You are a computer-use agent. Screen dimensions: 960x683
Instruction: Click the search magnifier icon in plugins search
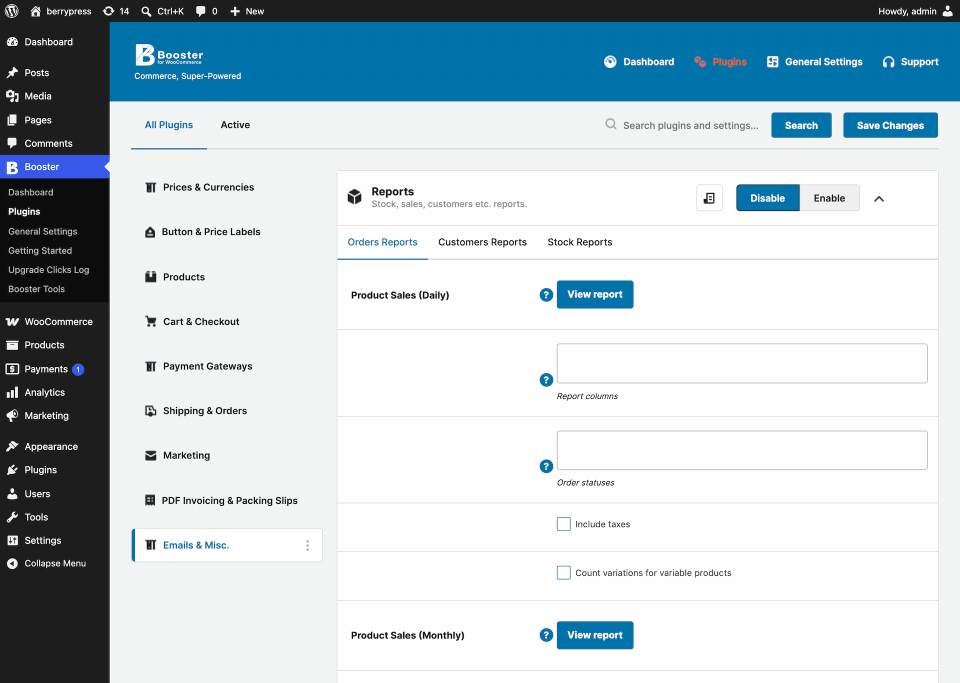pos(610,124)
